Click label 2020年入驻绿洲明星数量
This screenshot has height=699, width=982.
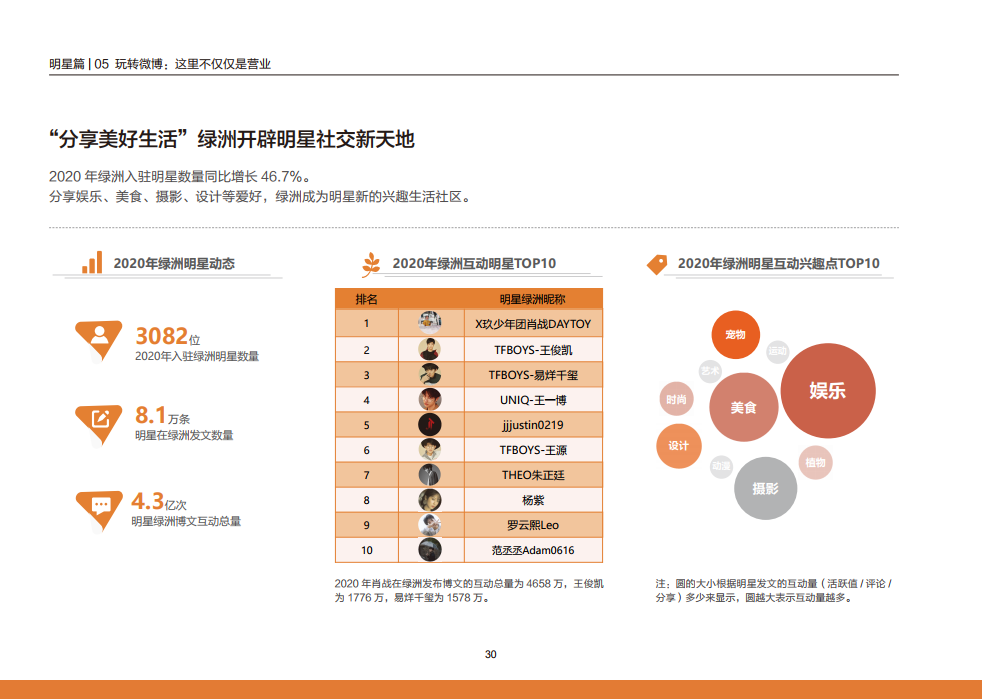(197, 356)
